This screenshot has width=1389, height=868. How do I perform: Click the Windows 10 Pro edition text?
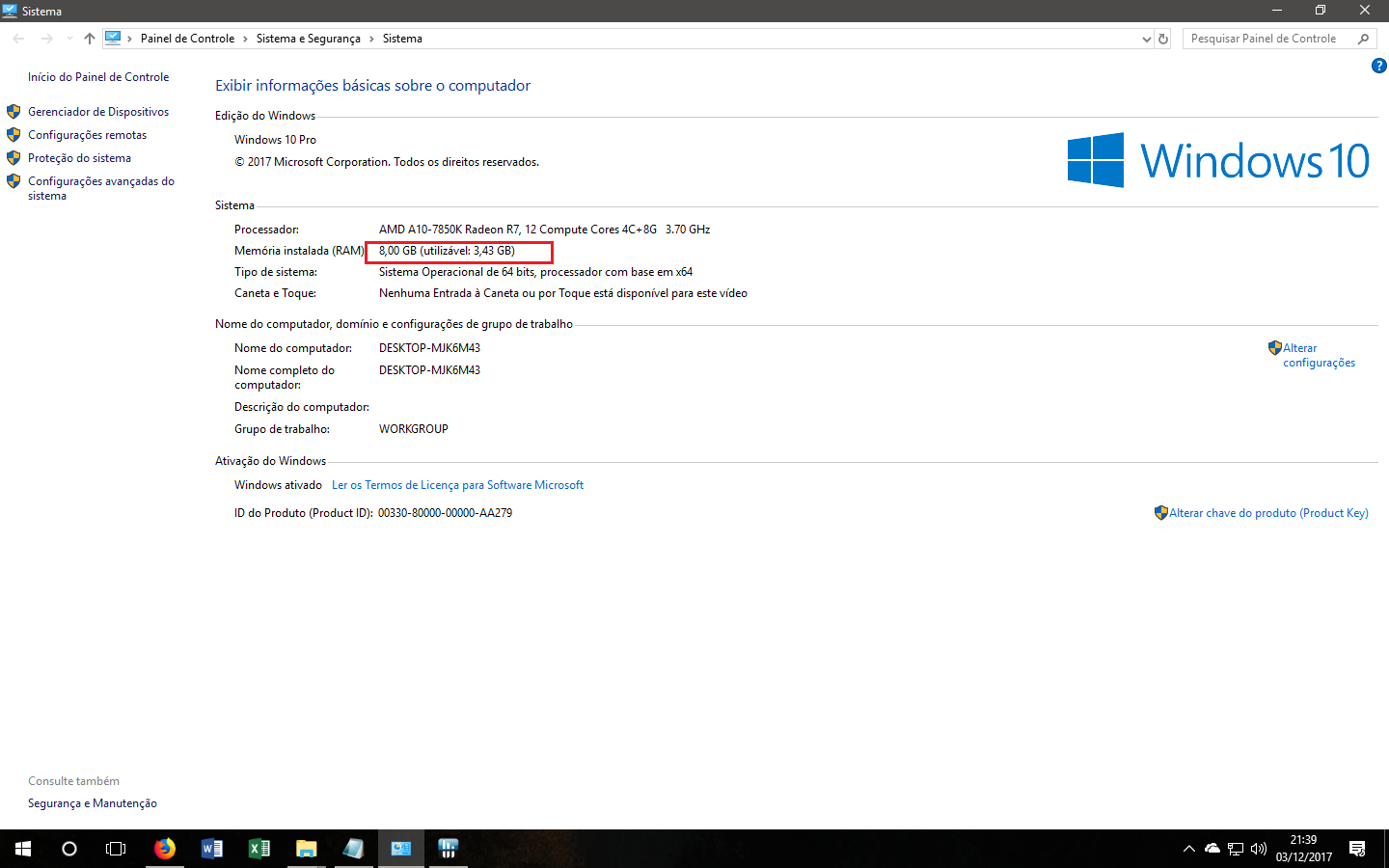(x=275, y=140)
